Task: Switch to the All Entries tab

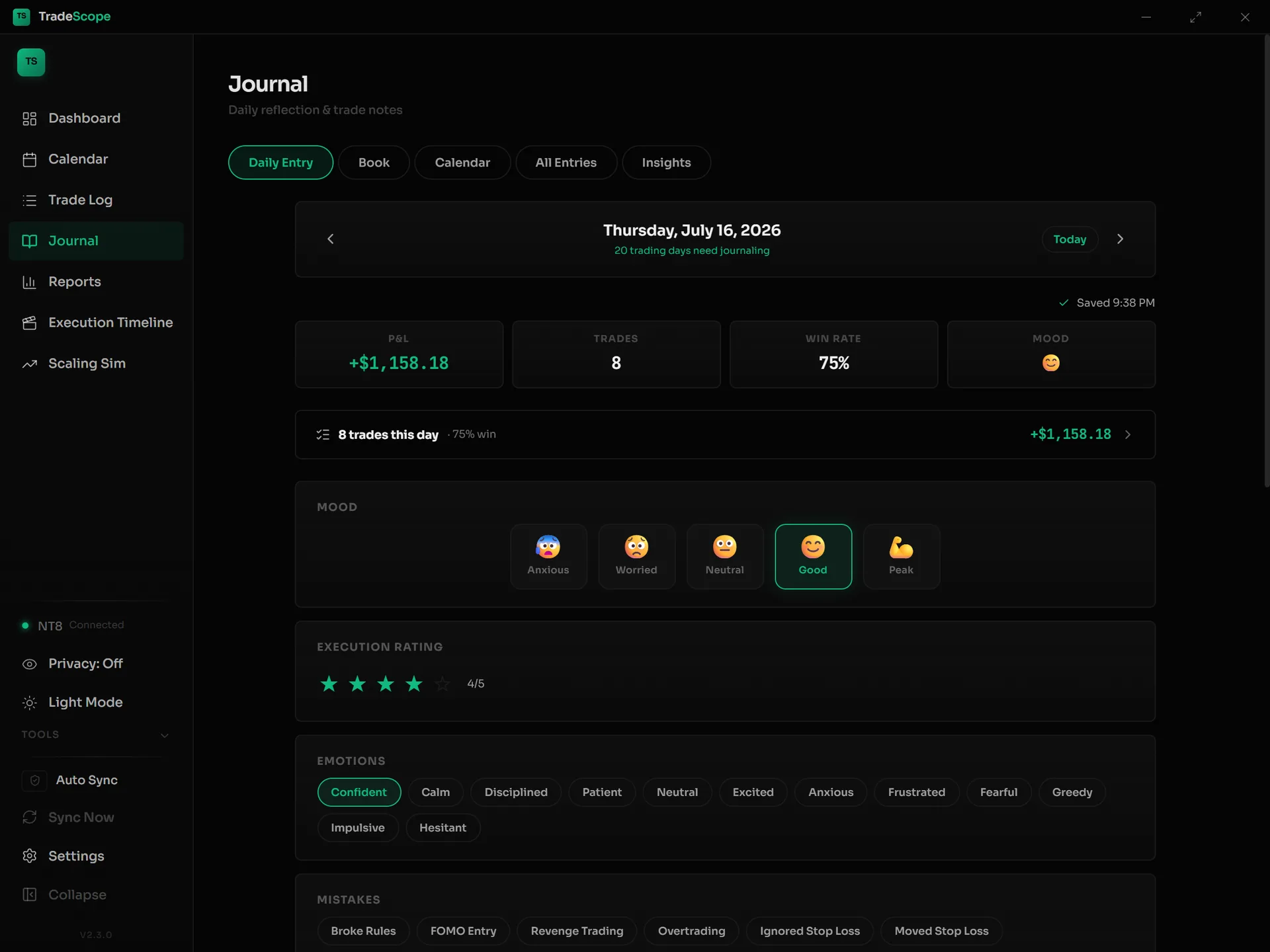Action: point(566,163)
